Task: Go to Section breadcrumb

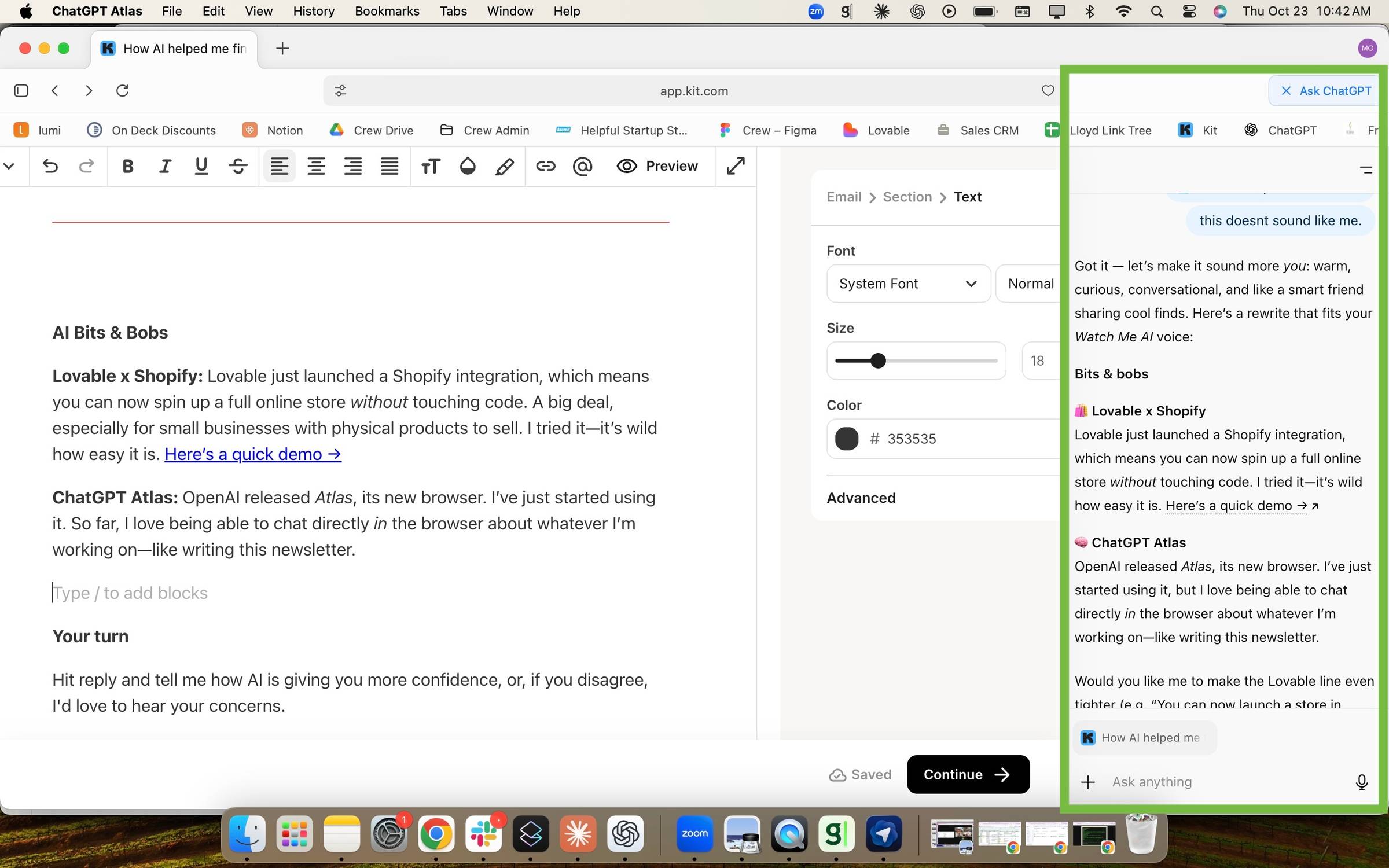Action: coord(907,197)
